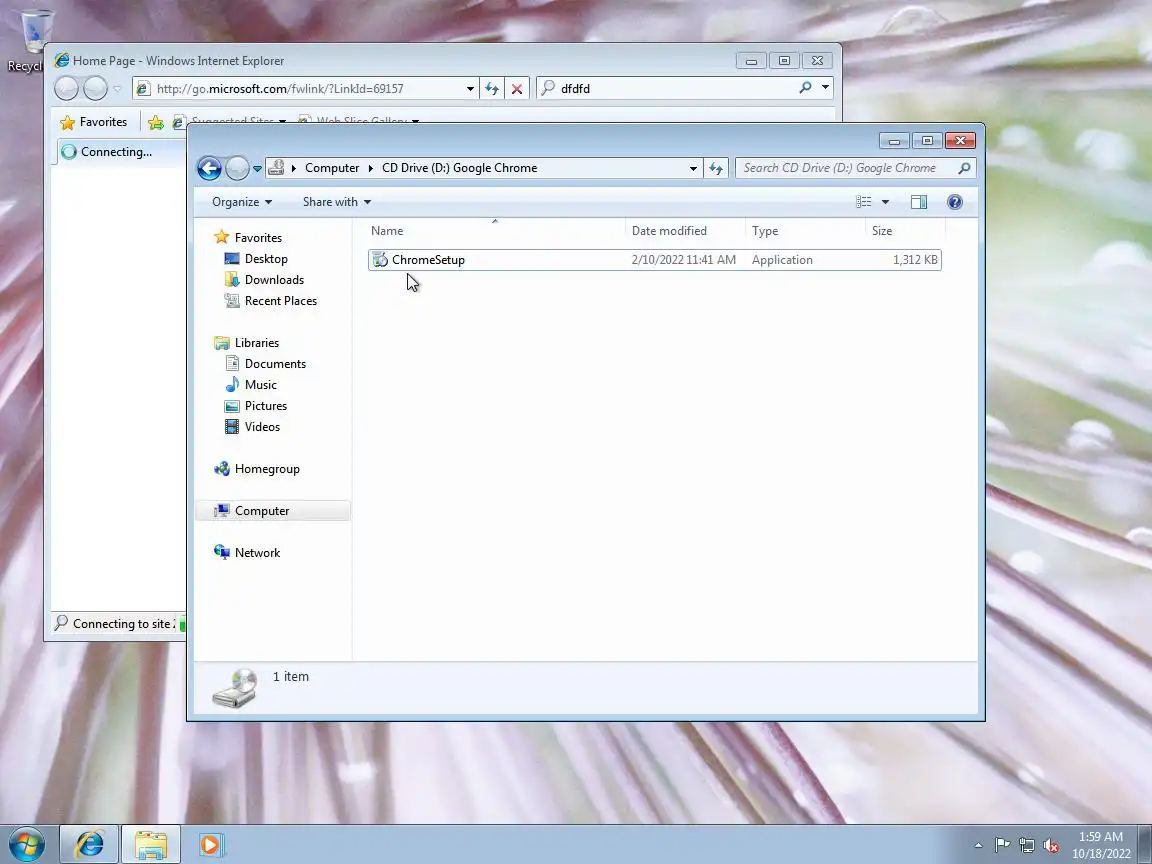Open the Share with menu
1152x864 pixels.
pos(336,202)
